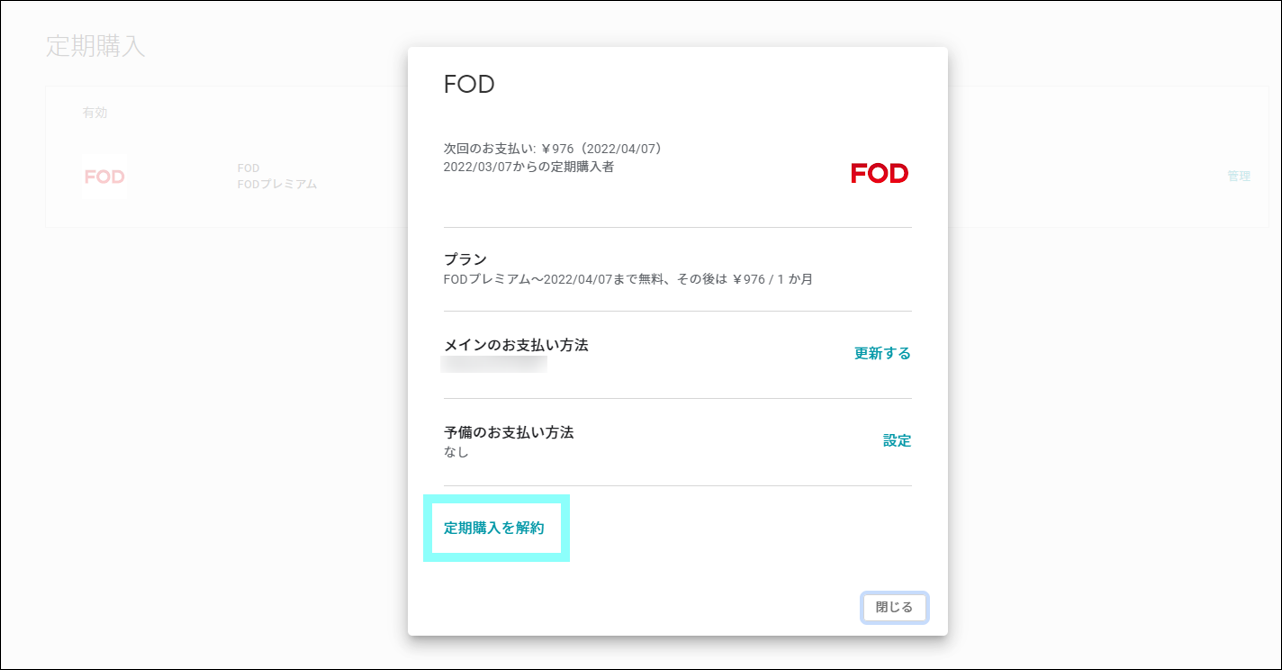This screenshot has width=1282, height=670.
Task: Open 設定 for backup payment method
Action: click(897, 440)
